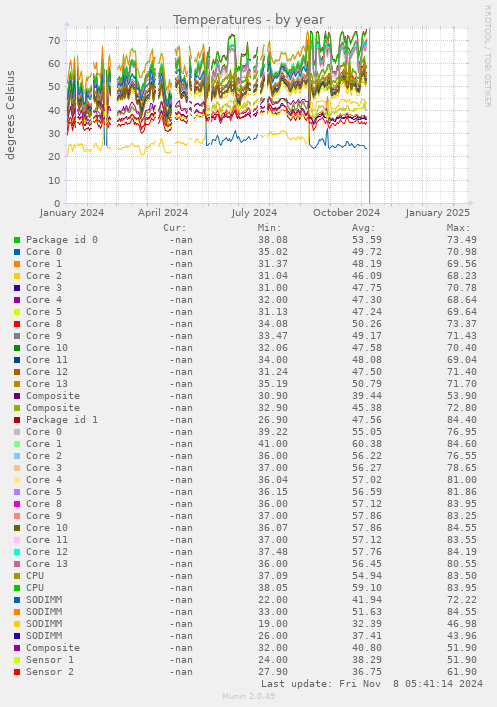The height and width of the screenshot is (707, 497).
Task: Click the 'January 2024' axis label
Action: [72, 212]
